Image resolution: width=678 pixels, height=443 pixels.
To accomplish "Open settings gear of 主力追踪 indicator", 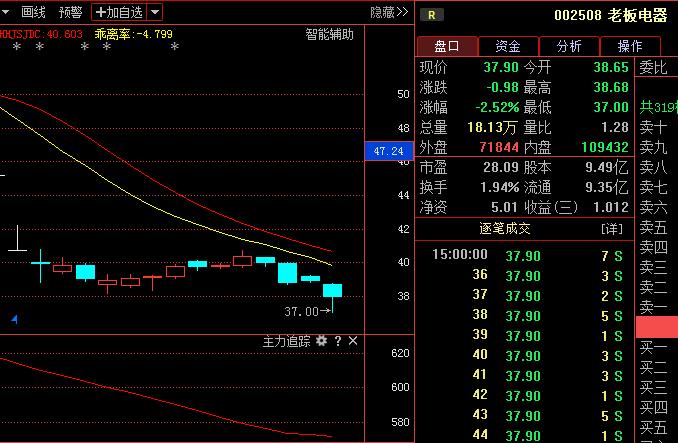I will point(321,341).
